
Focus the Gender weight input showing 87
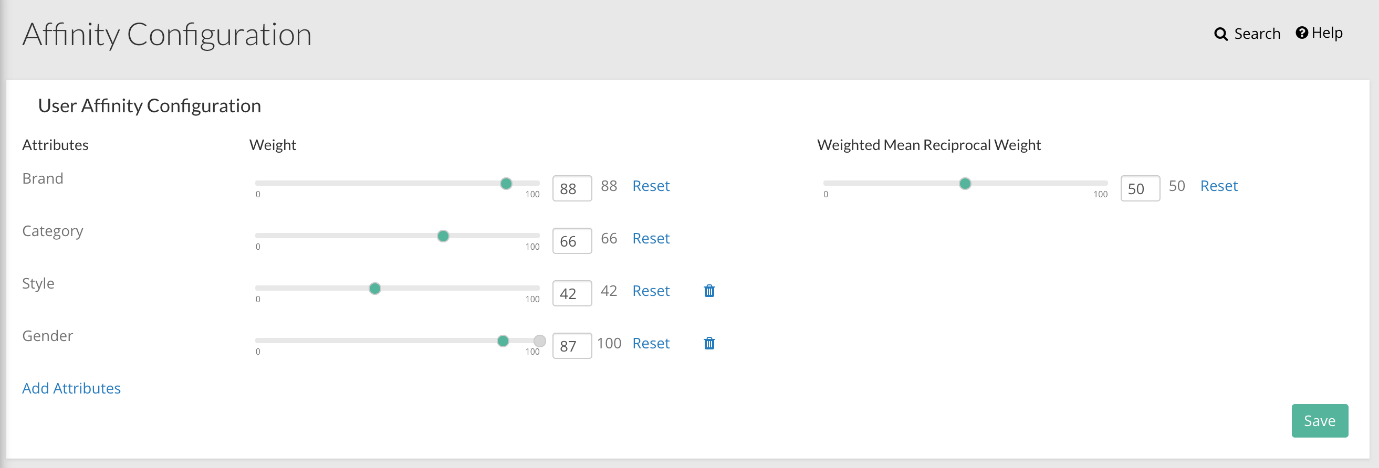coord(572,345)
